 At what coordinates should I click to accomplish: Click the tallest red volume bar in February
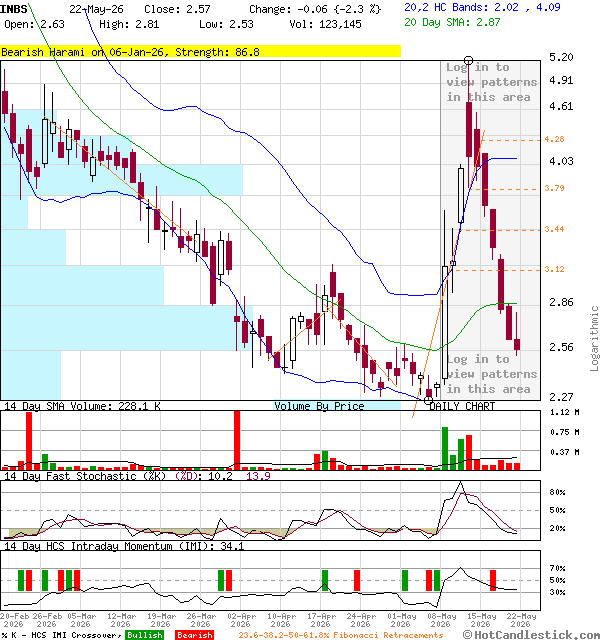(29, 441)
